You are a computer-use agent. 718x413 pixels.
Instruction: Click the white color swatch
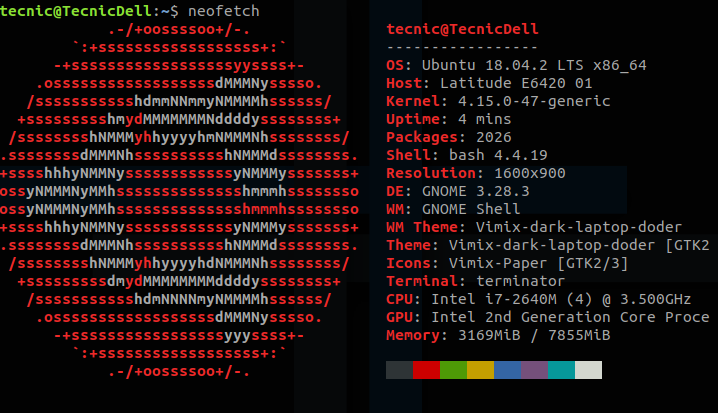click(588, 370)
